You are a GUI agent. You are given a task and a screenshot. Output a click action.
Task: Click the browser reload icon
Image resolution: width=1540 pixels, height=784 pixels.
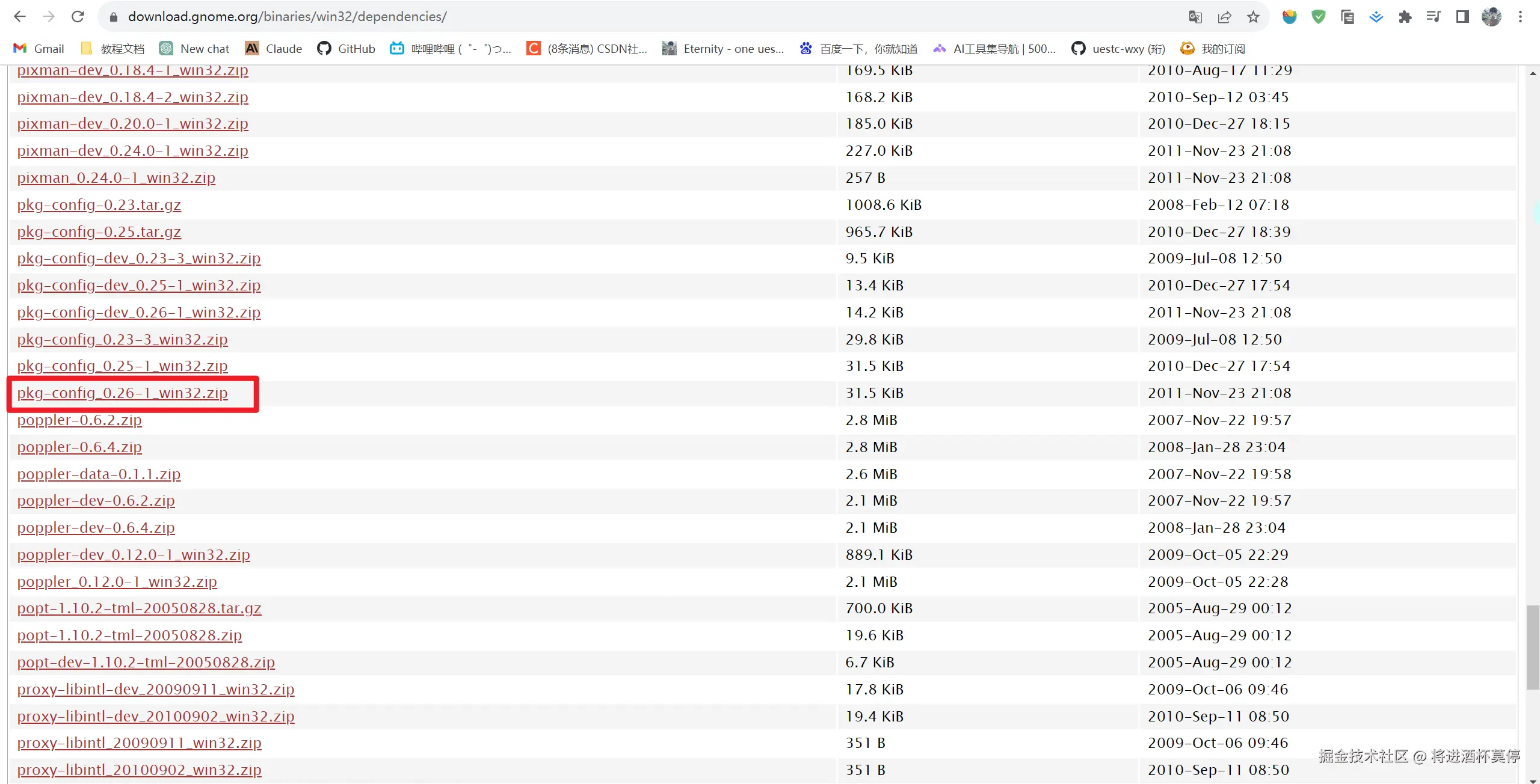pyautogui.click(x=78, y=16)
